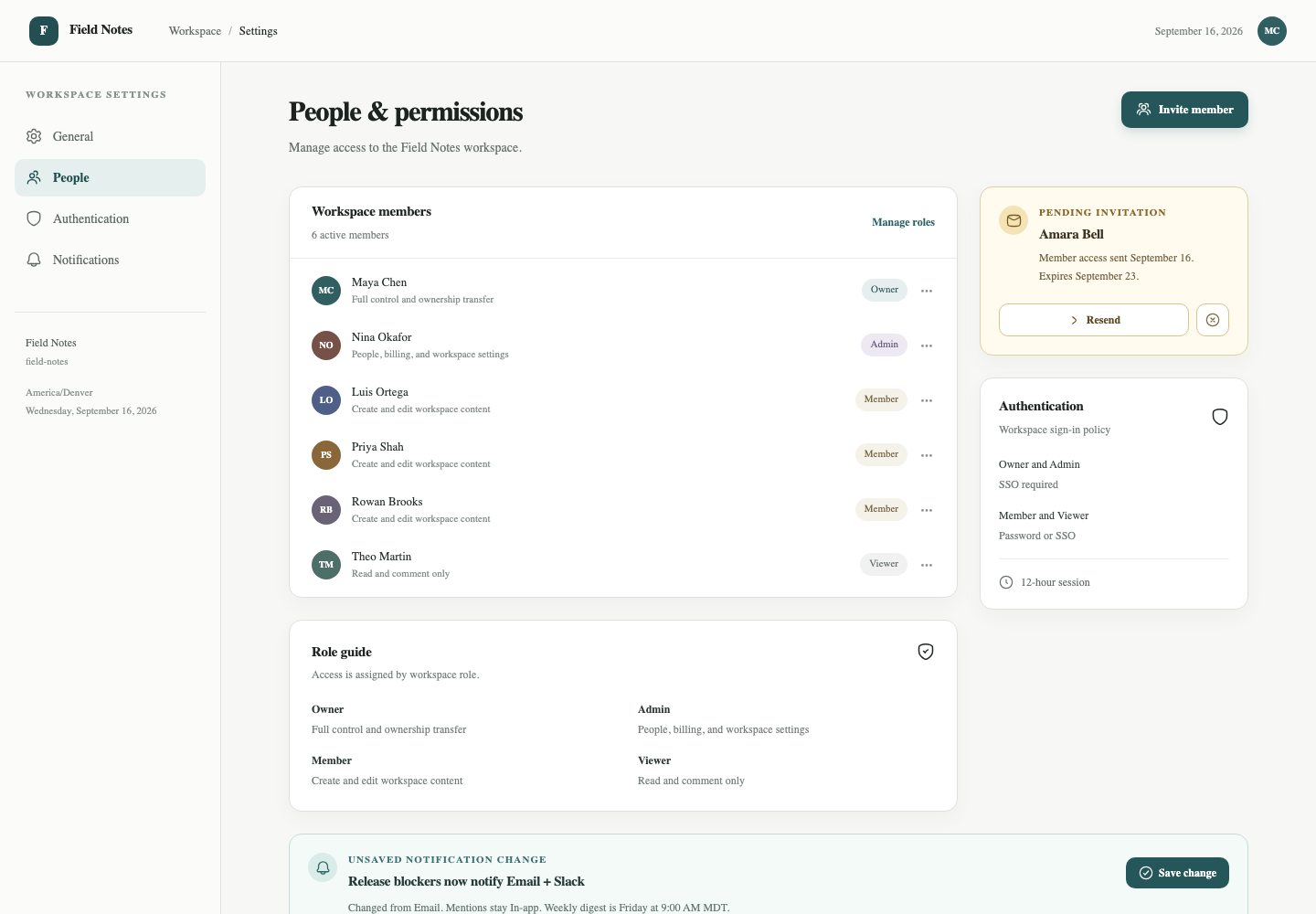Cancel Amara Bell's pending invitation

click(1213, 320)
